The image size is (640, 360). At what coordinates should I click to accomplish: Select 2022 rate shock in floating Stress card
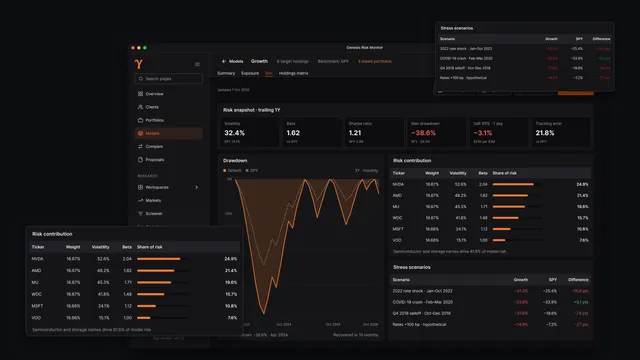tap(525, 49)
